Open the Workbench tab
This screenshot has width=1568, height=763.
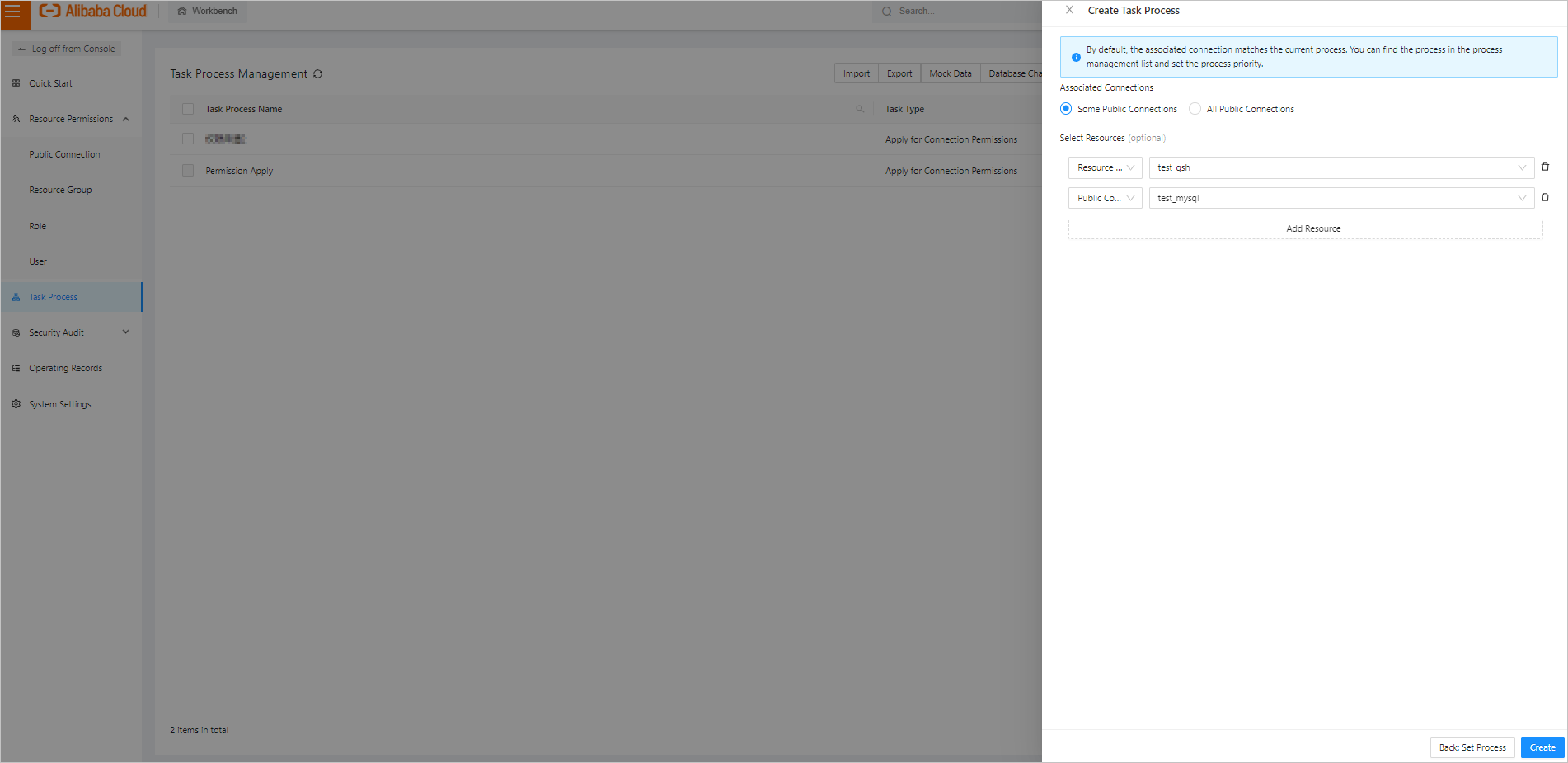[208, 11]
